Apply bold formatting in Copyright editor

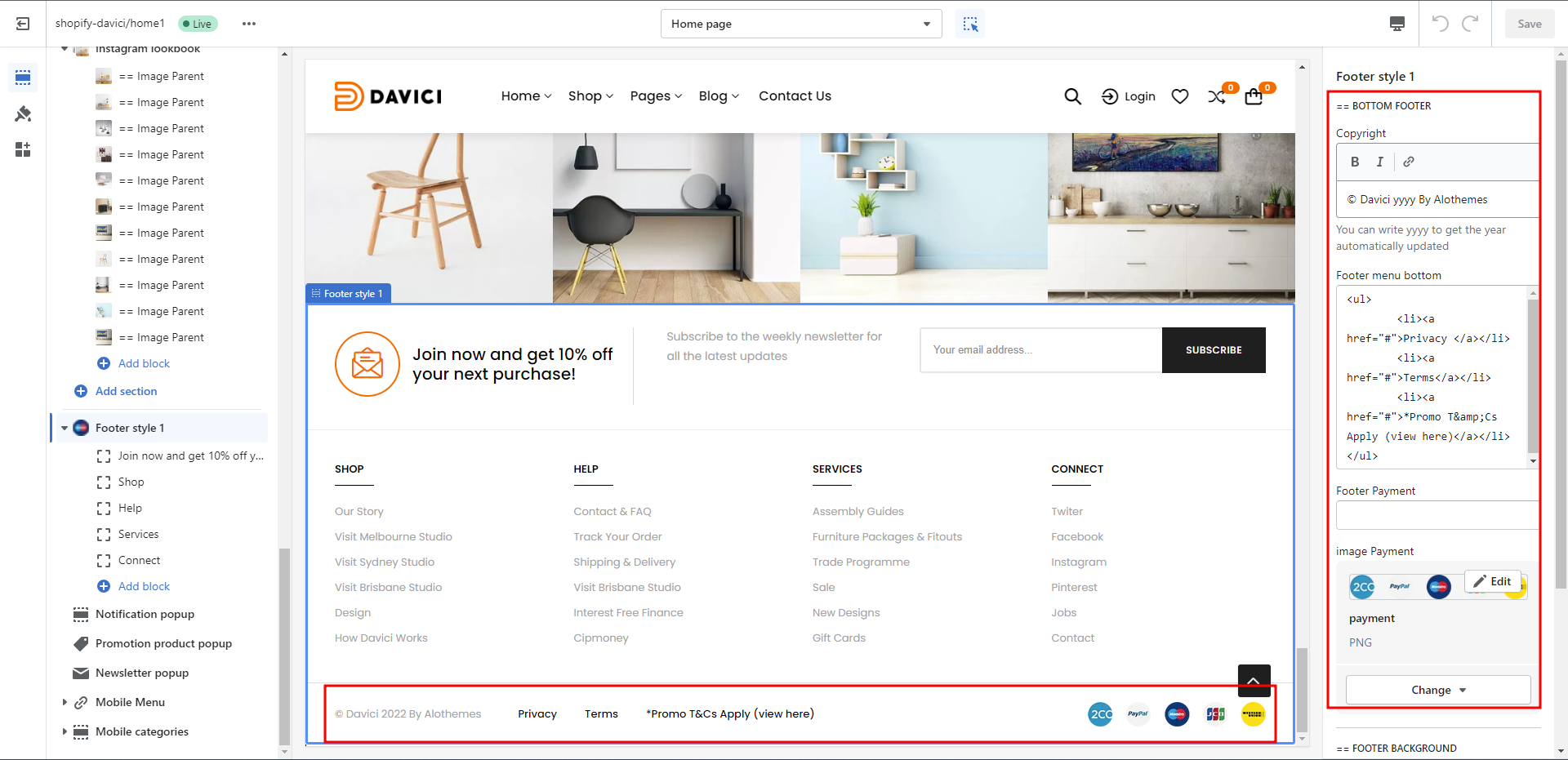(1355, 162)
